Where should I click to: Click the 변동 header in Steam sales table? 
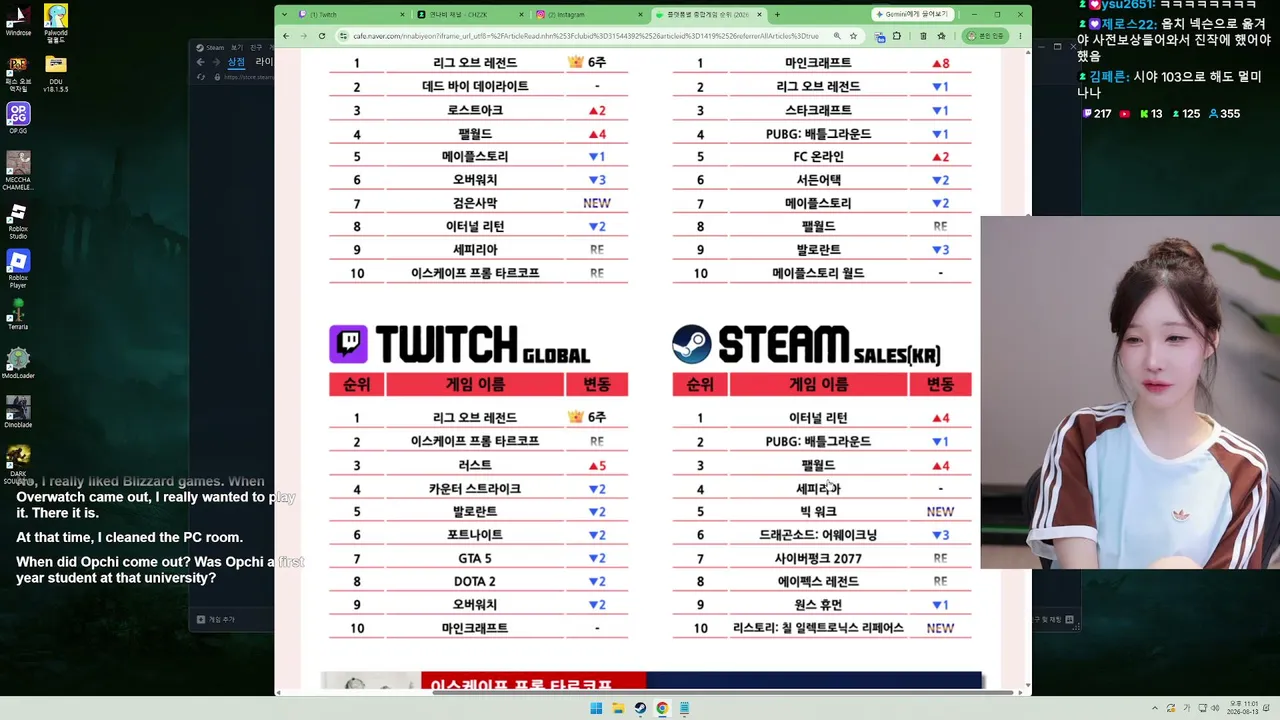[940, 384]
